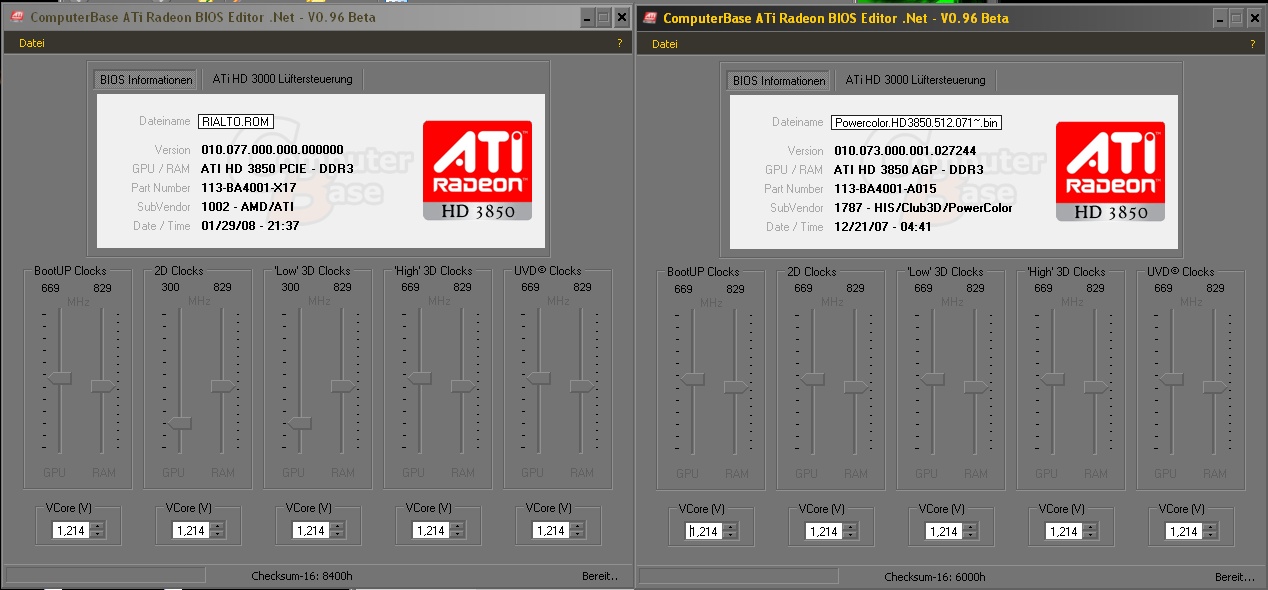The image size is (1268, 590).
Task: Click the BootUP VCore stepper arrows, left window
Action: click(97, 530)
